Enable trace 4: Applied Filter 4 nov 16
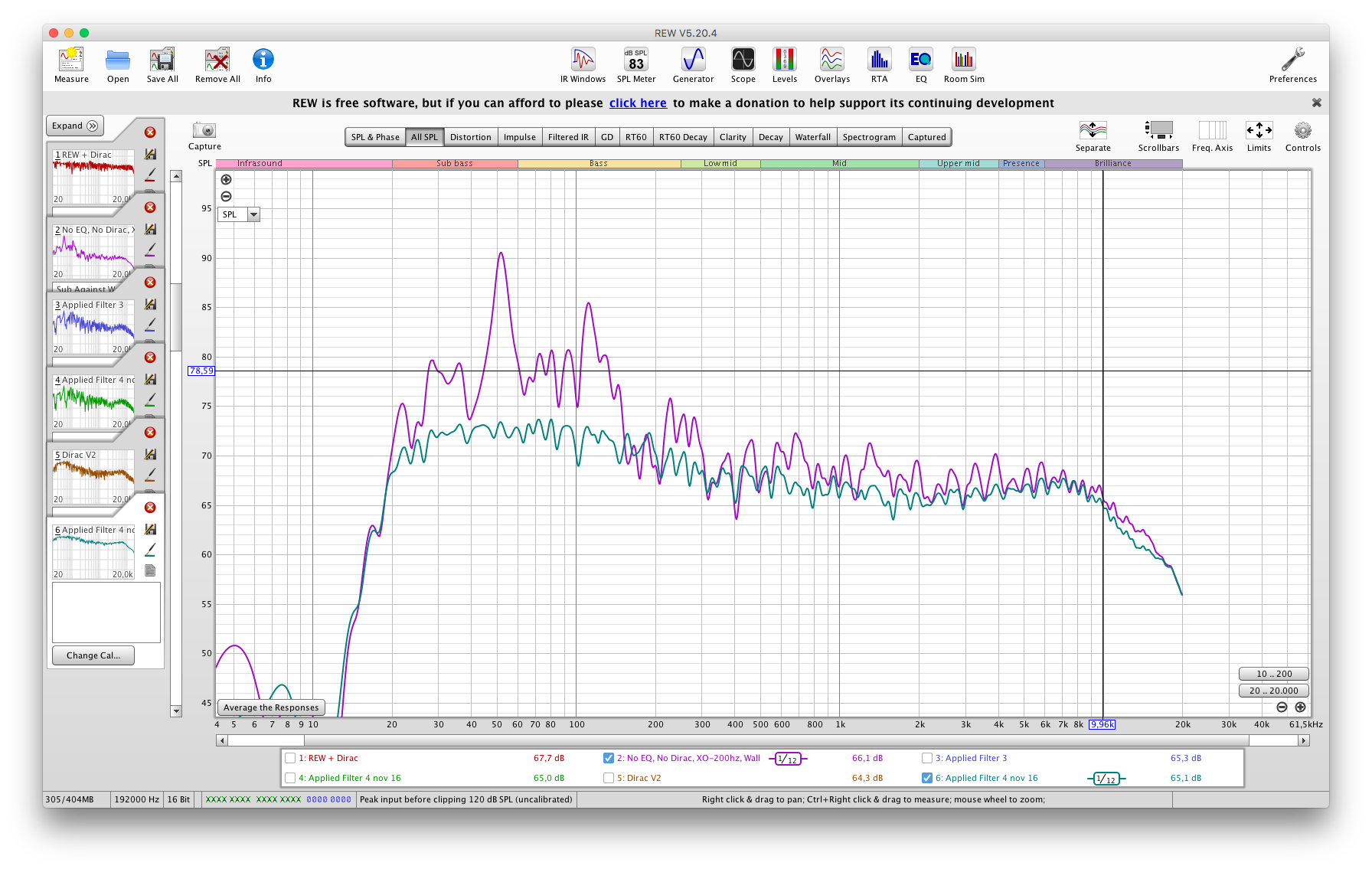 pyautogui.click(x=290, y=778)
